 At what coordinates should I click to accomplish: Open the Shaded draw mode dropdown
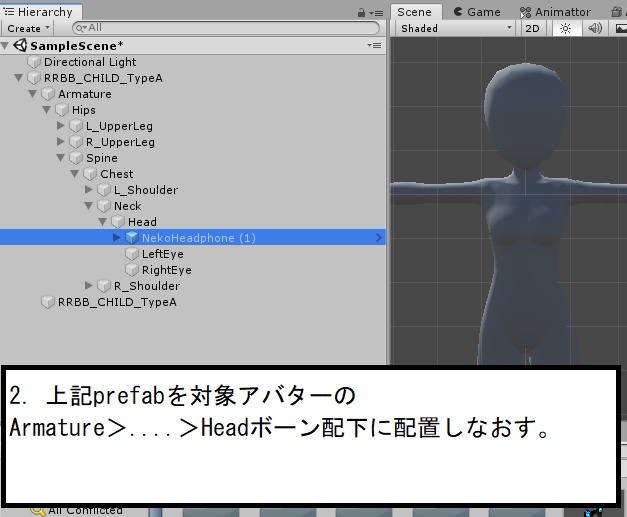pyautogui.click(x=455, y=28)
